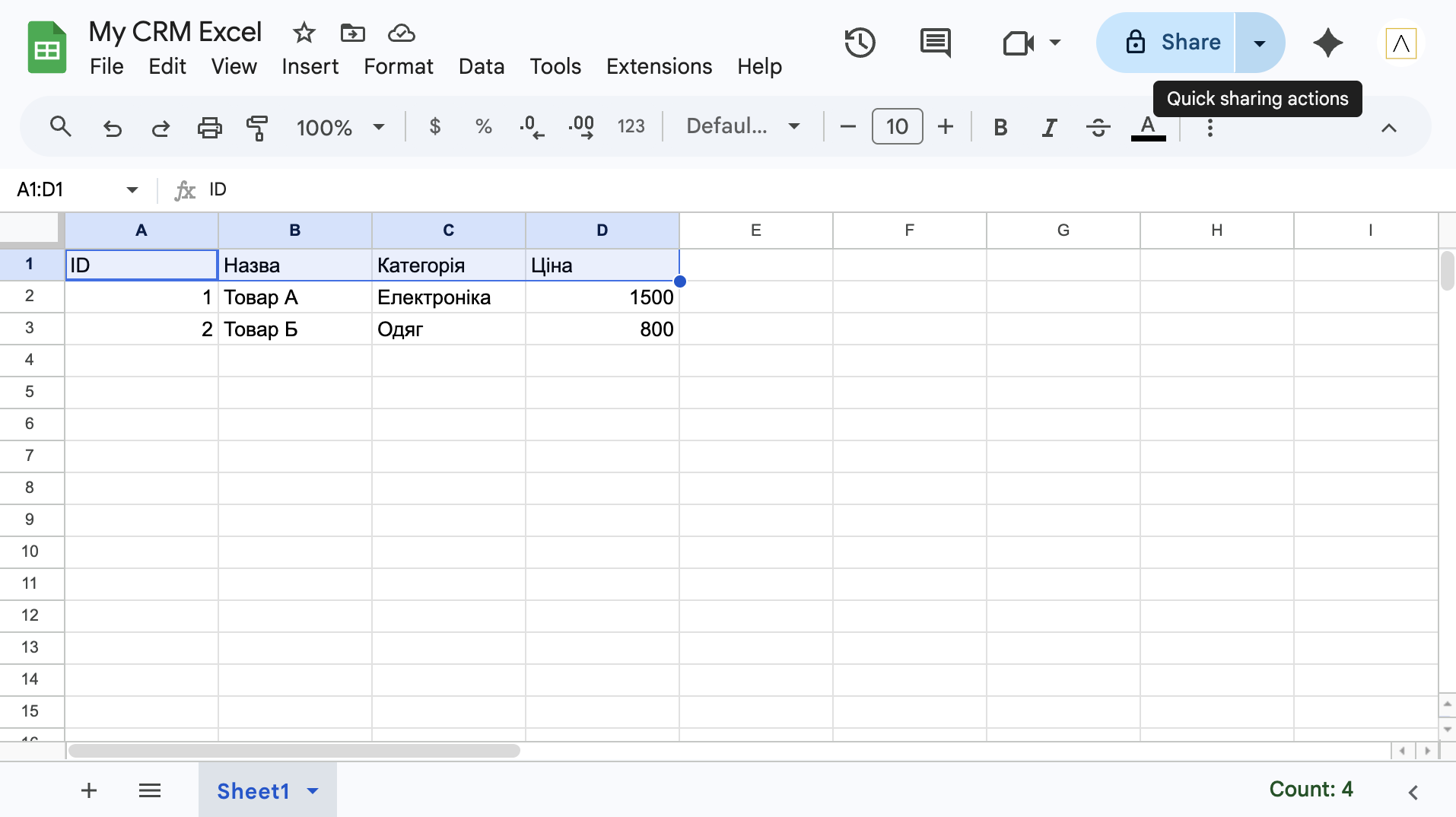This screenshot has width=1456, height=817.
Task: Open the text color picker
Action: click(x=1148, y=127)
